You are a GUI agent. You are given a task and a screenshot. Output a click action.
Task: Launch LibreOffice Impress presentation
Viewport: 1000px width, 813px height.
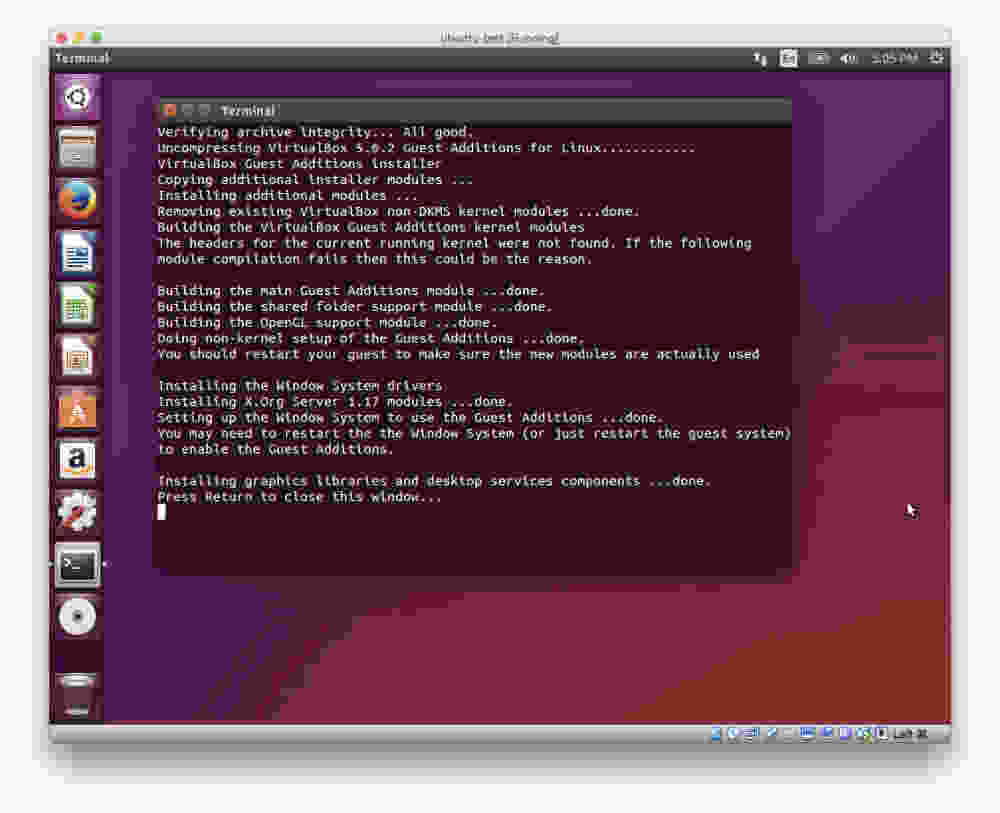[x=77, y=357]
